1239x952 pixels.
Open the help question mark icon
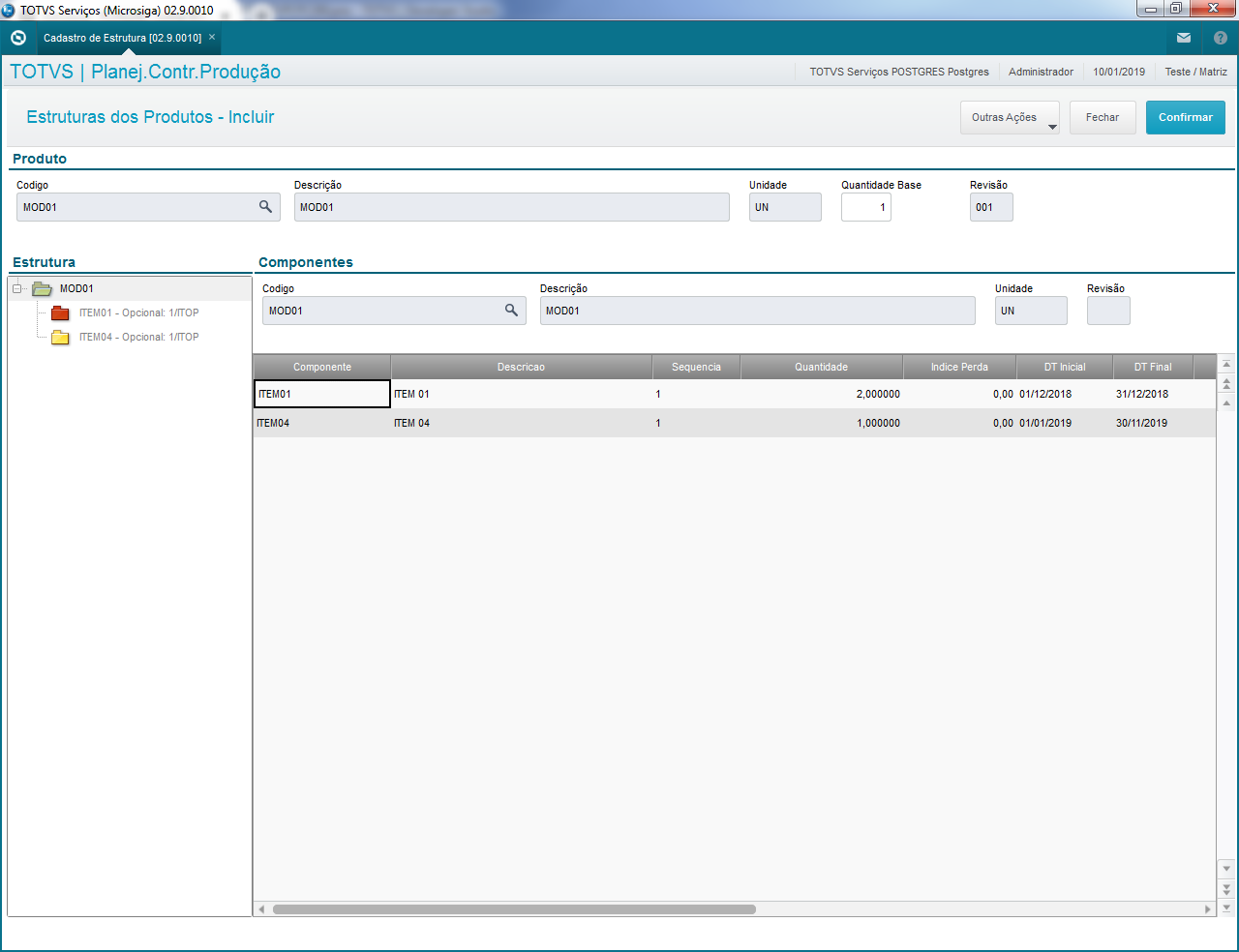click(x=1221, y=38)
